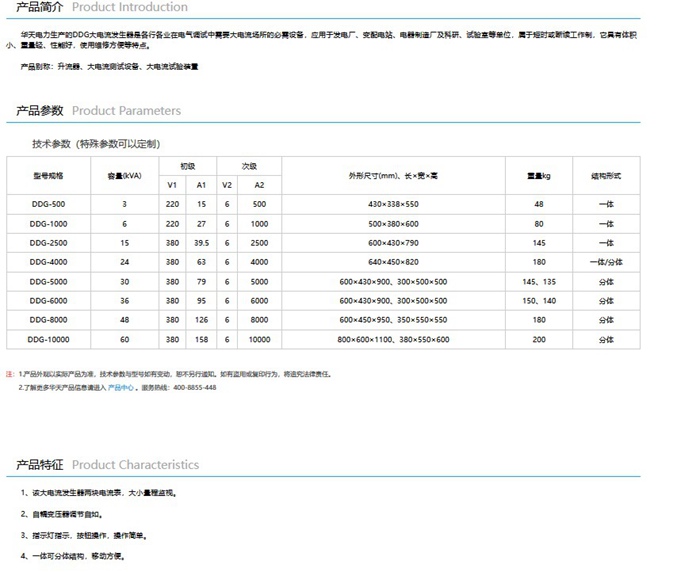Screen dimensions: 700x572
Task: Click the 技术参数 (特殊参数可以定制) caption
Action: [96, 144]
